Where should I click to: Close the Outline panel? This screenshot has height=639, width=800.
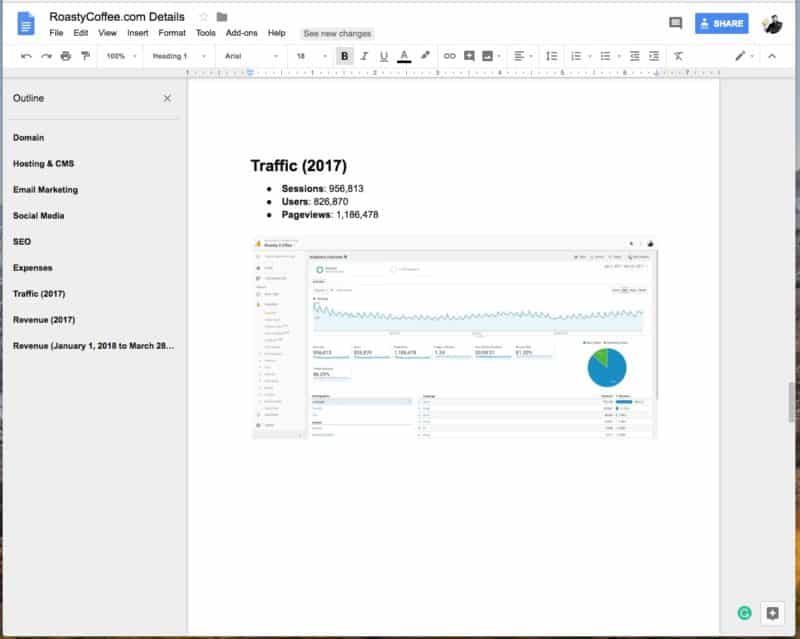(167, 98)
